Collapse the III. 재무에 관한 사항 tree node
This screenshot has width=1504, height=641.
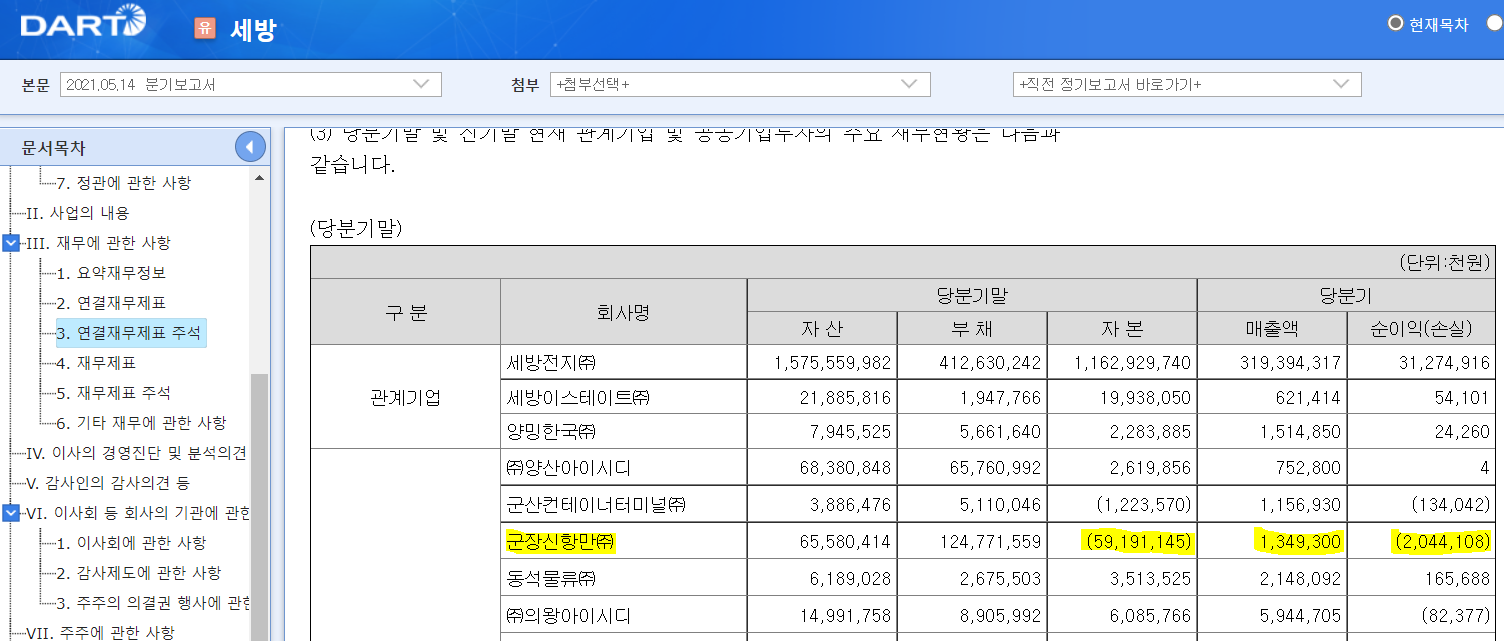tap(11, 243)
